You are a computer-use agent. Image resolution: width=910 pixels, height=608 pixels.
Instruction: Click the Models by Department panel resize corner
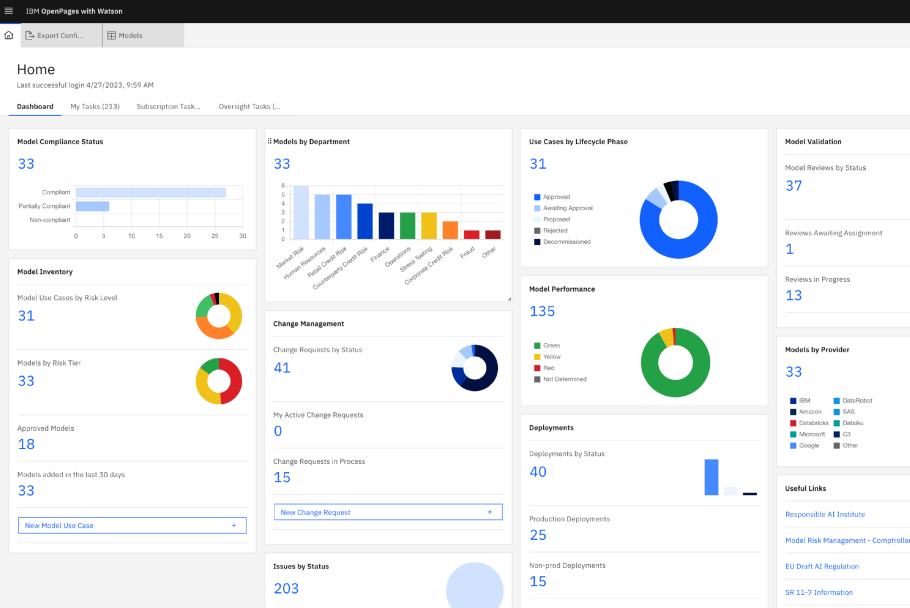tap(508, 298)
